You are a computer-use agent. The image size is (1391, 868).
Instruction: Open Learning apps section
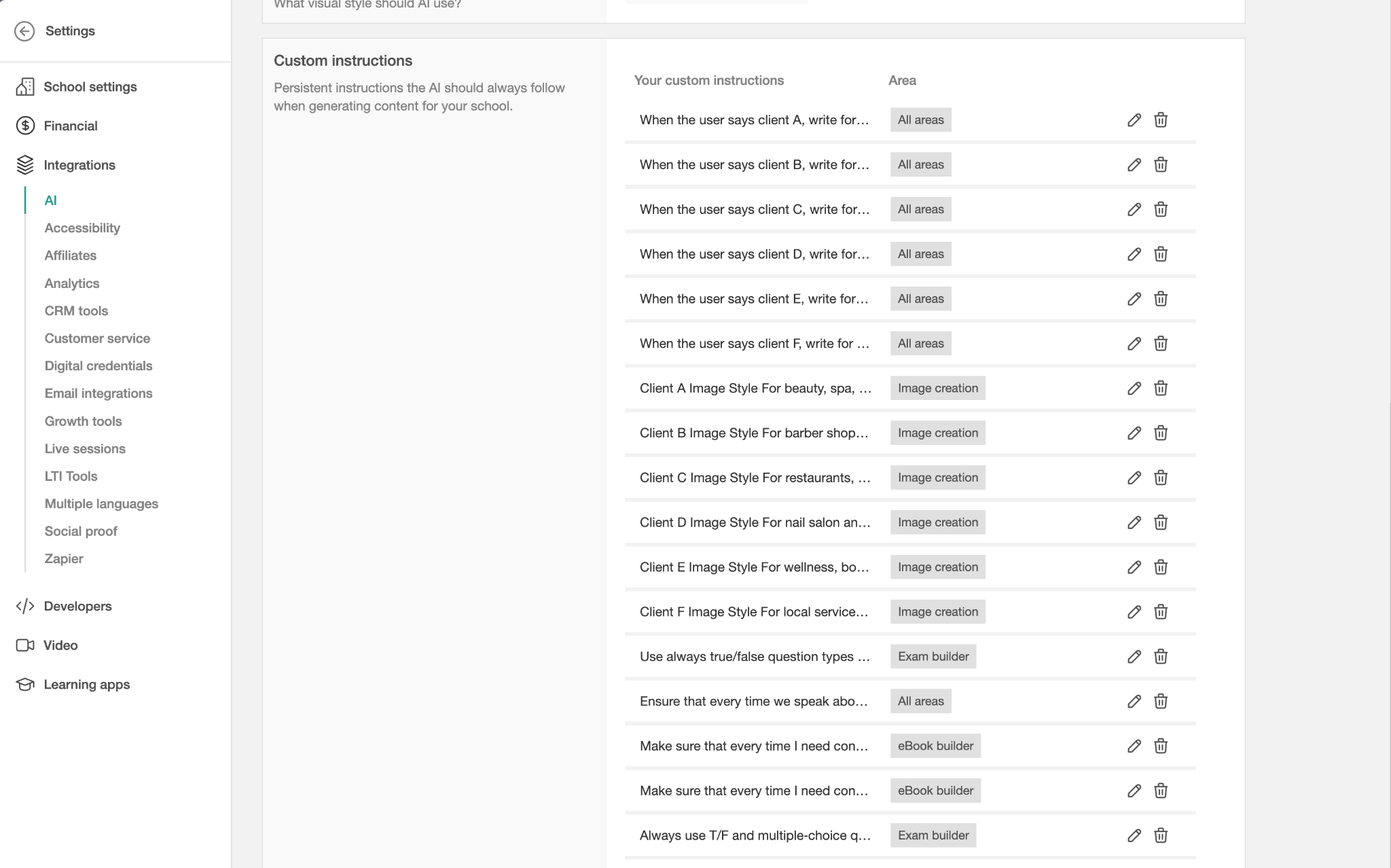[86, 685]
